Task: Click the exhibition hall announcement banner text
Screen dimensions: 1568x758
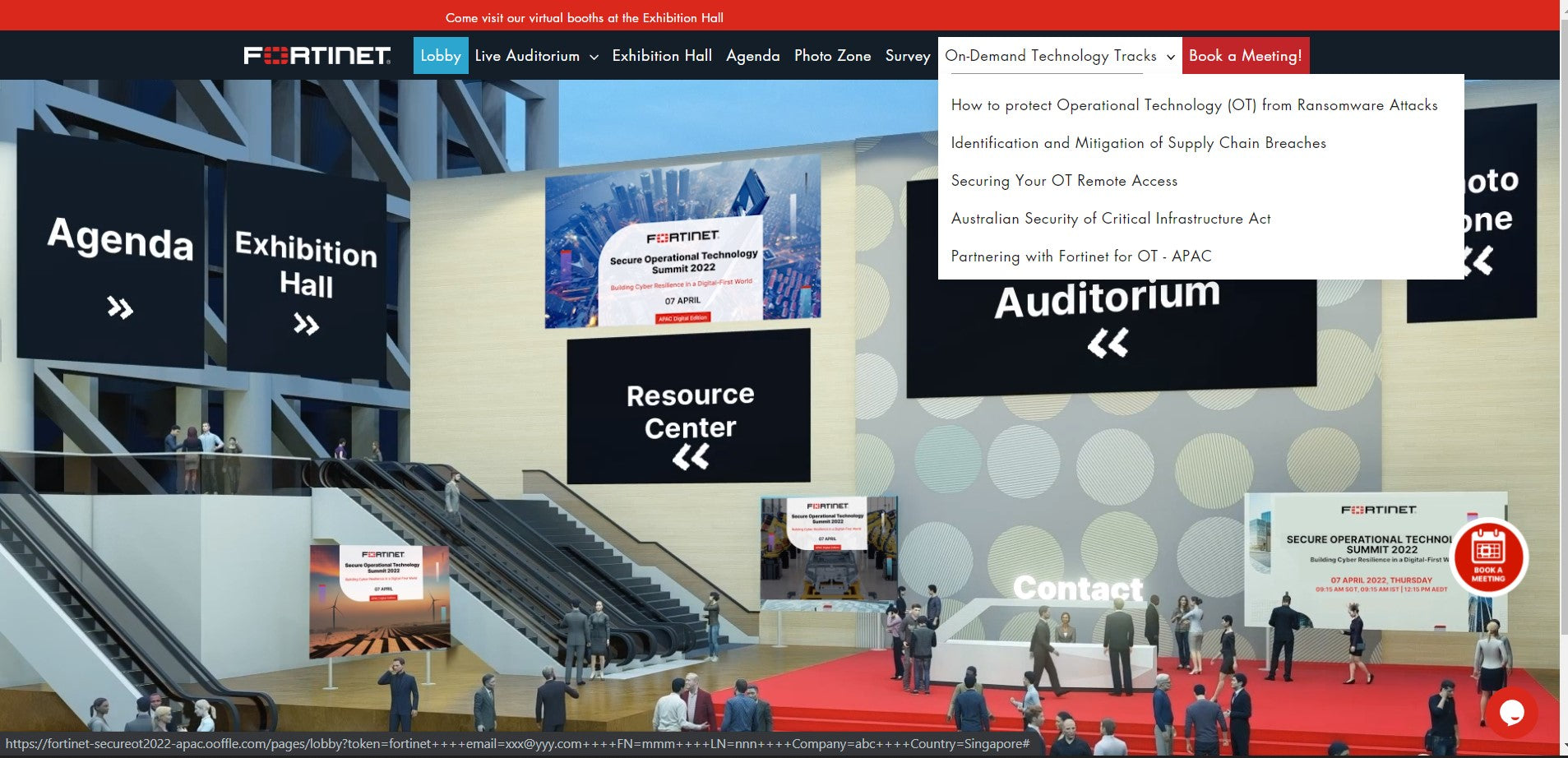Action: 585,17
